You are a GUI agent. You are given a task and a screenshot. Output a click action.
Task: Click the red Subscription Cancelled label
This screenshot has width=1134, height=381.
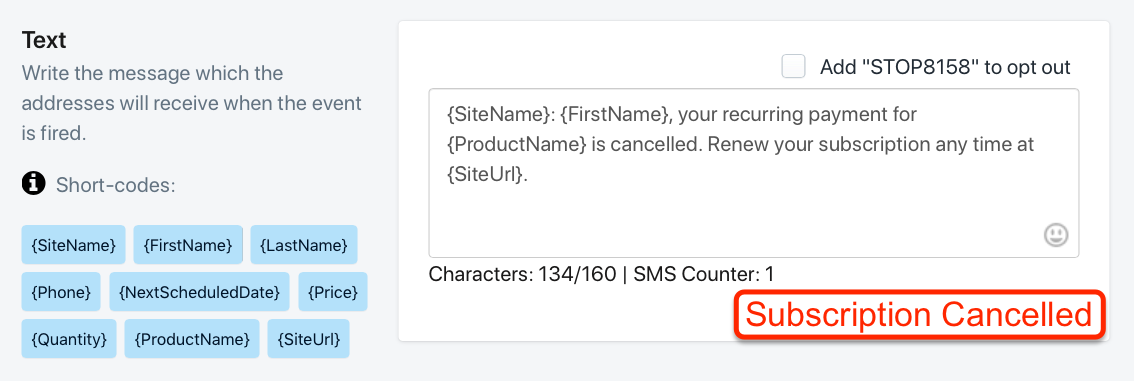[x=919, y=314]
